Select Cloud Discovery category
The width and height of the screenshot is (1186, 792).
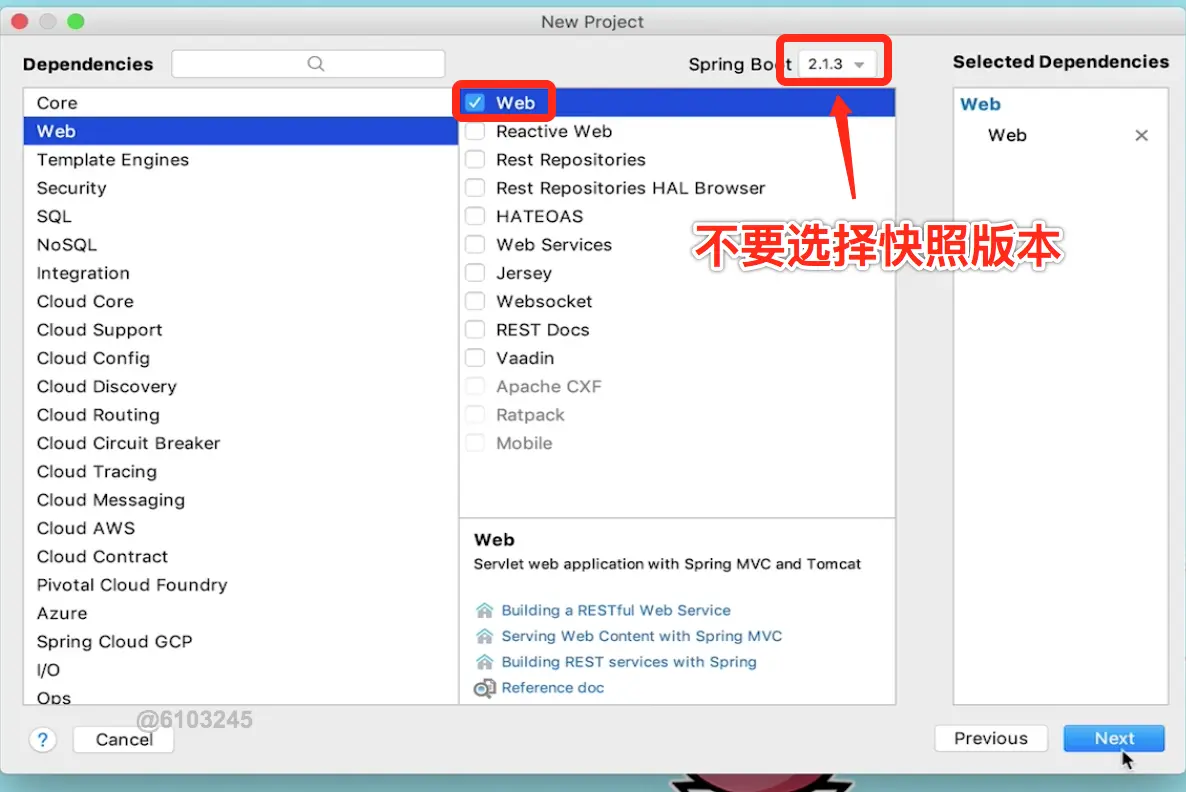(x=241, y=387)
